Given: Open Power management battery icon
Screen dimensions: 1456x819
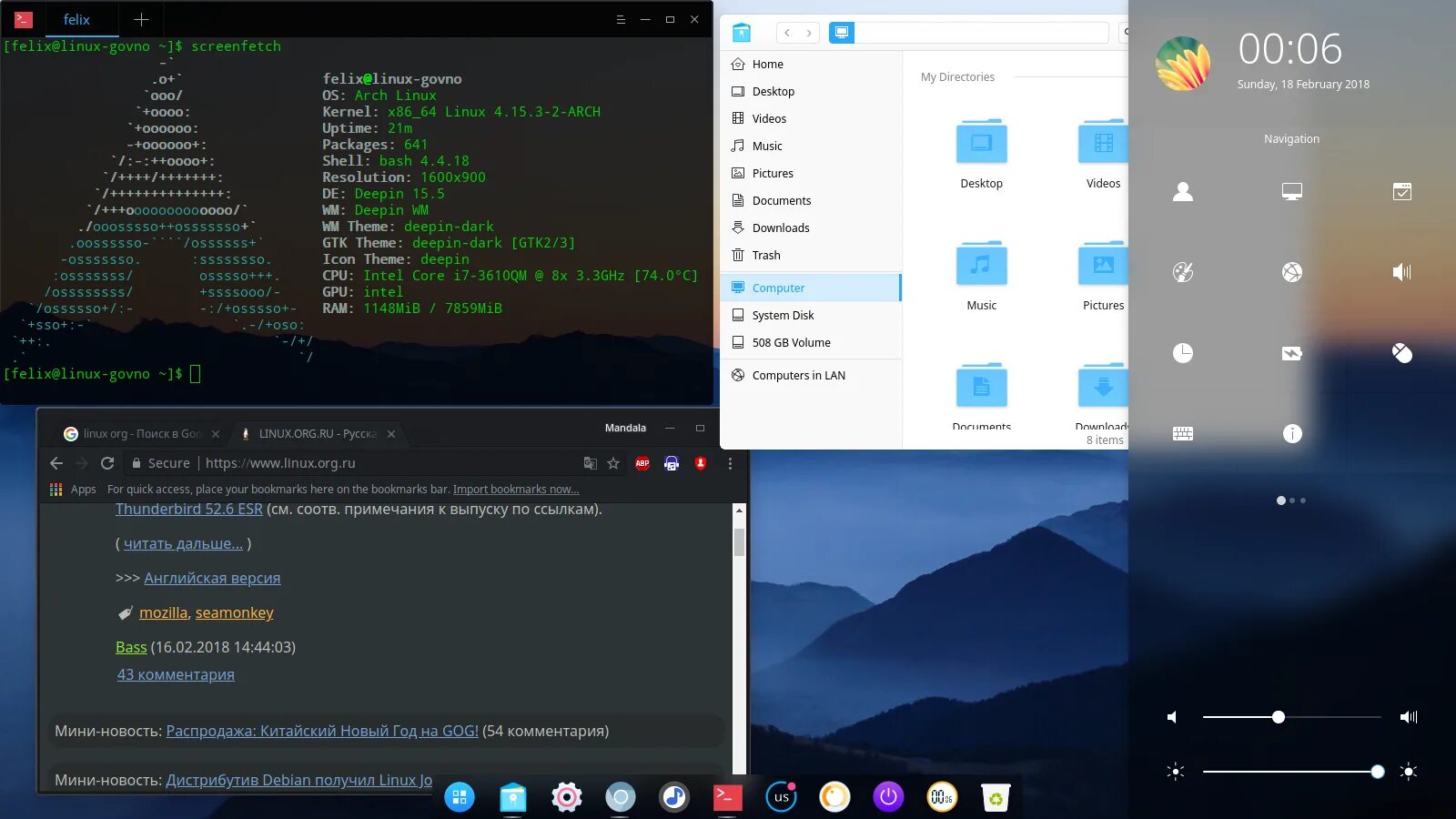Looking at the screenshot, I should pyautogui.click(x=1292, y=353).
